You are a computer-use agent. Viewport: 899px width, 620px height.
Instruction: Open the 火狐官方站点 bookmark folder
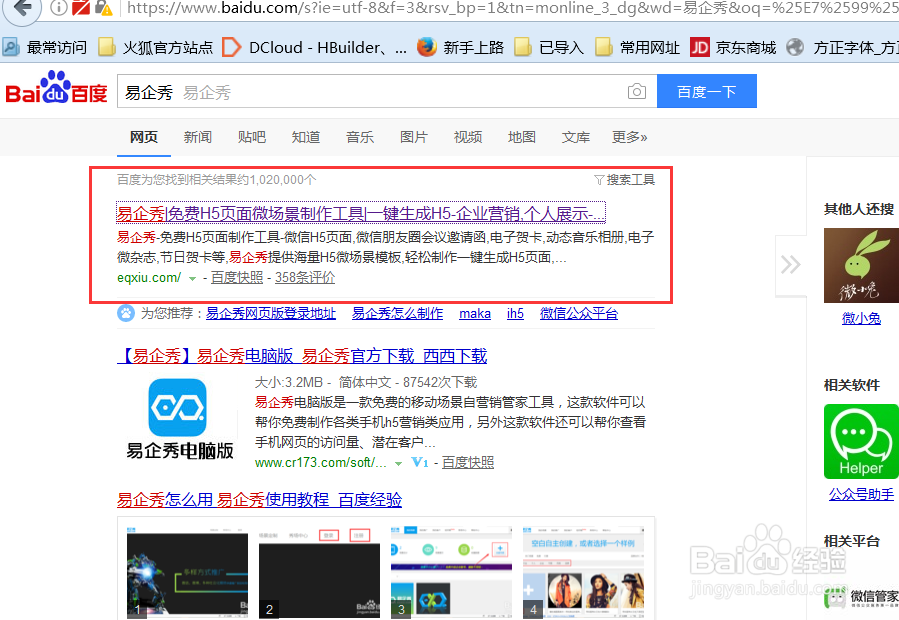pos(155,47)
